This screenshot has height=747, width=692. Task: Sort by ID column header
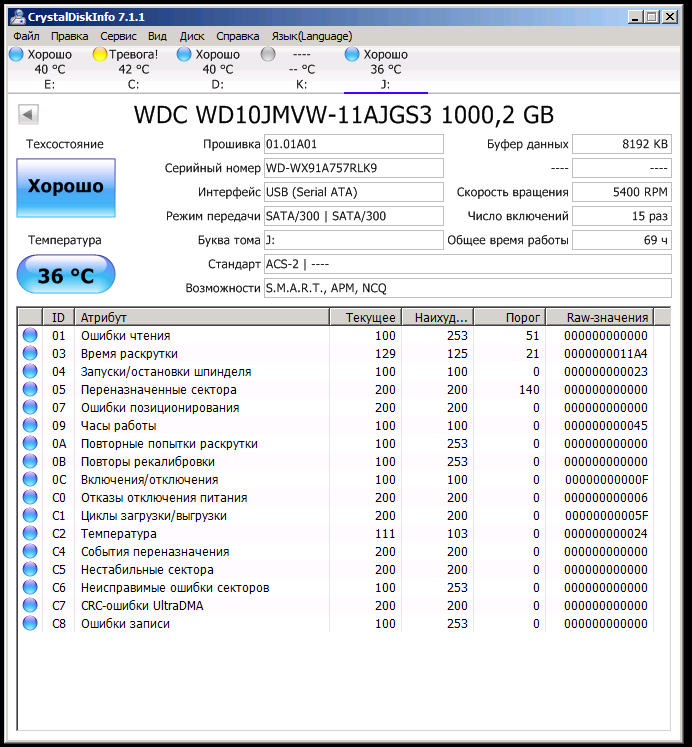(59, 317)
